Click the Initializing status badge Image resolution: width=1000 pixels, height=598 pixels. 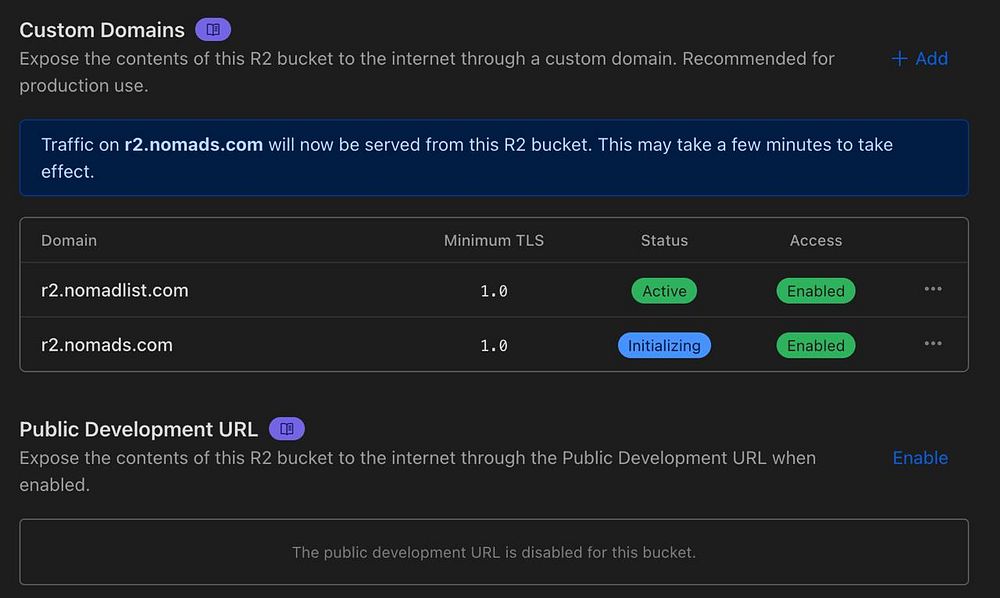(x=664, y=346)
